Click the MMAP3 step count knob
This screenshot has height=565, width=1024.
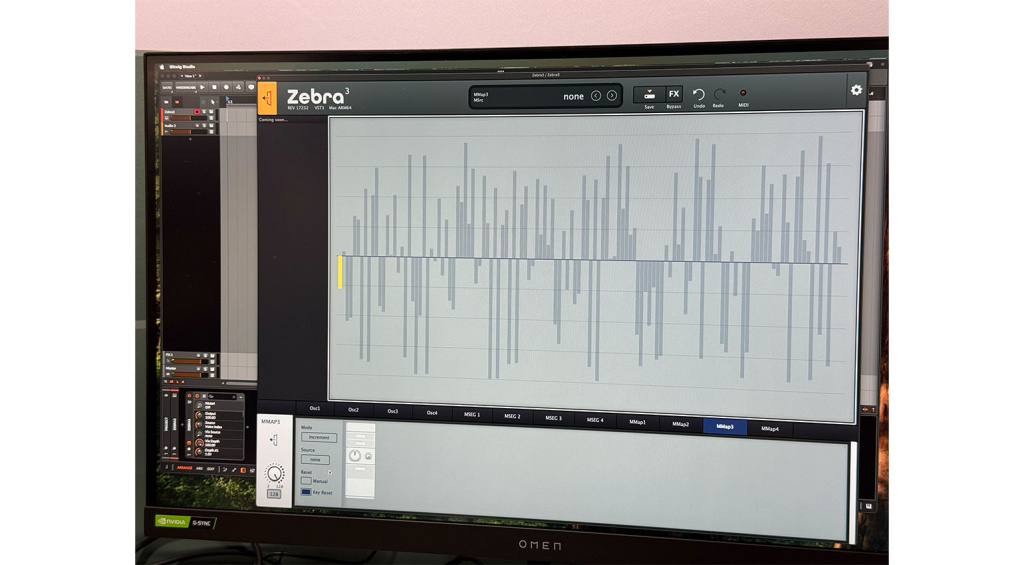click(x=274, y=473)
